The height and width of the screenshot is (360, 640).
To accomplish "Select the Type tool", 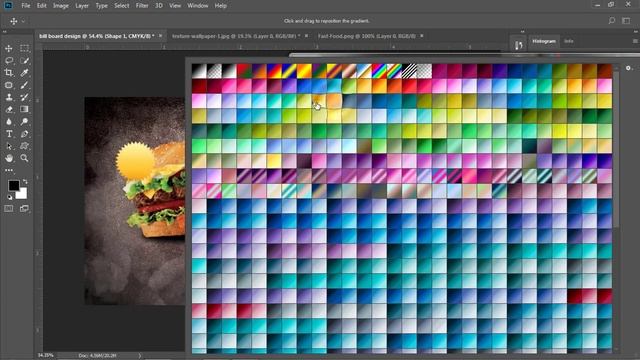I will [x=9, y=134].
